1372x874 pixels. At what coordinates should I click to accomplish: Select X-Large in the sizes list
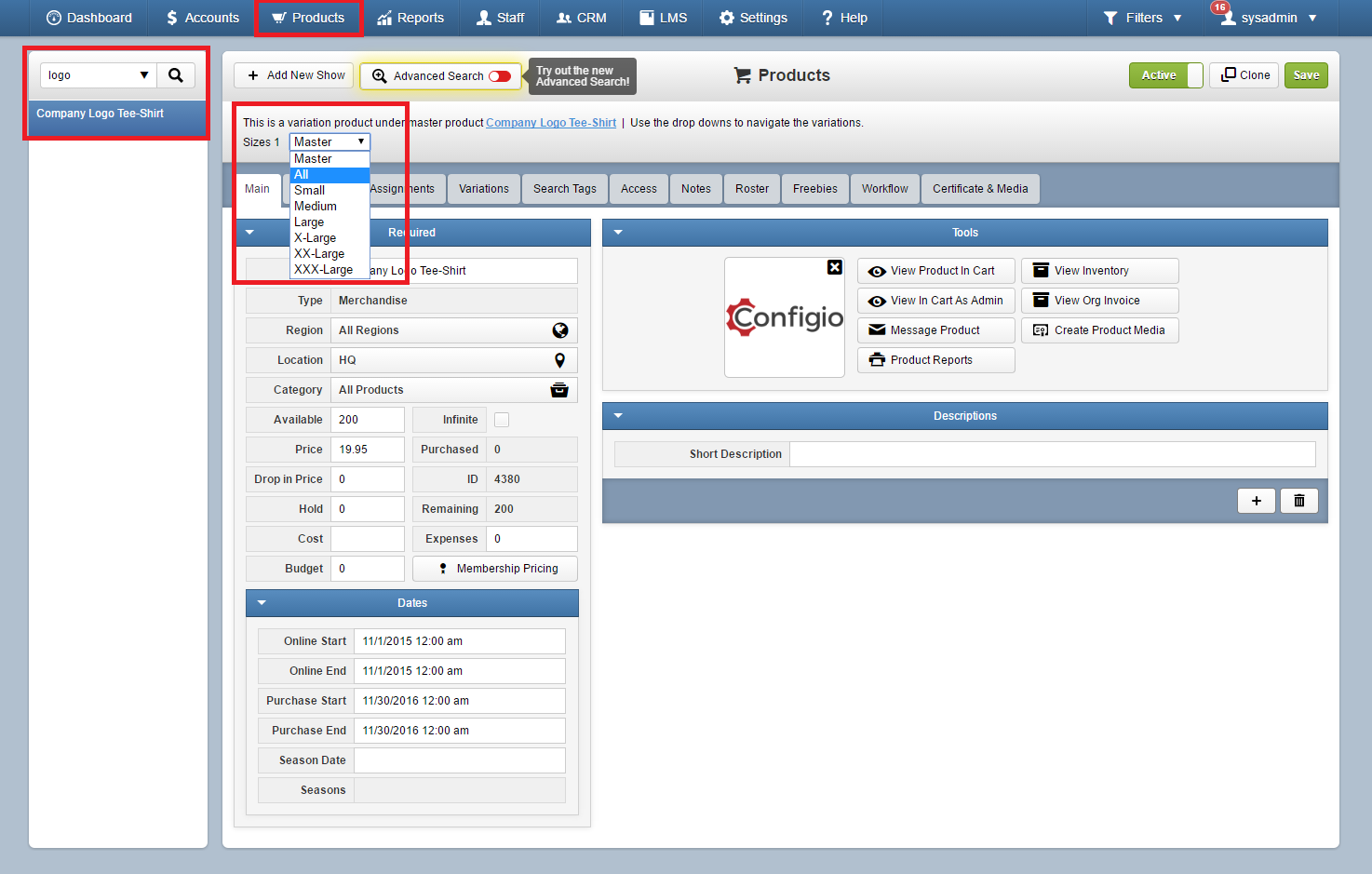330,238
